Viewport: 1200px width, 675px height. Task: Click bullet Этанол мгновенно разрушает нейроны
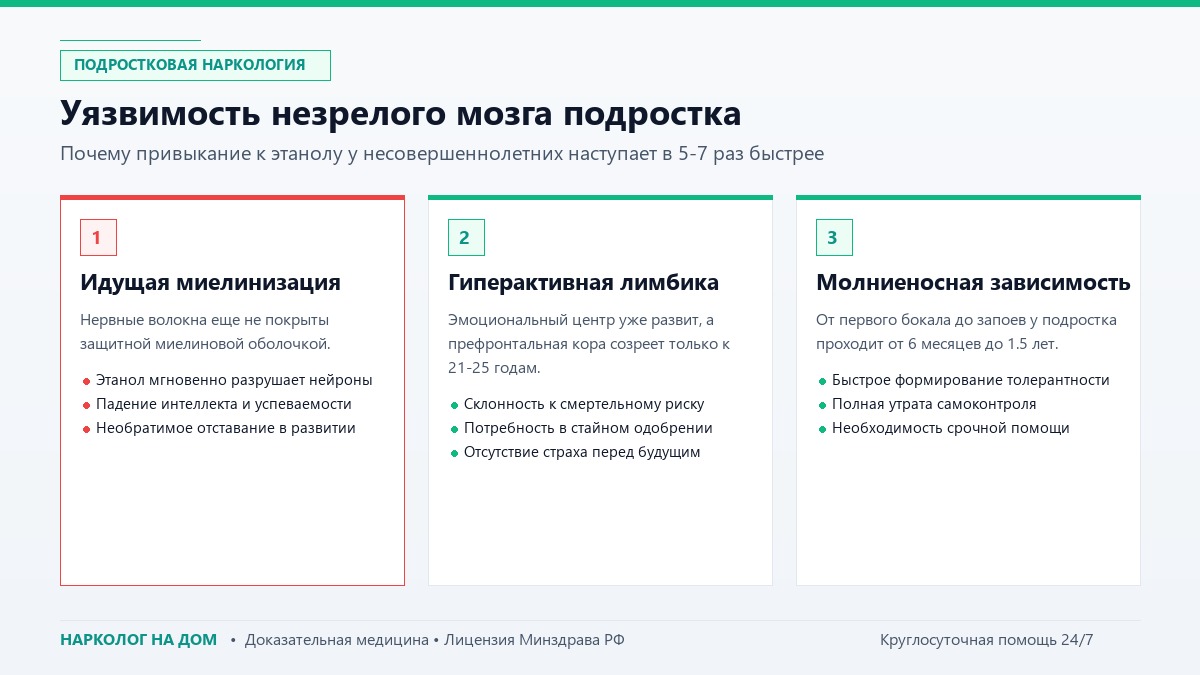pos(227,380)
